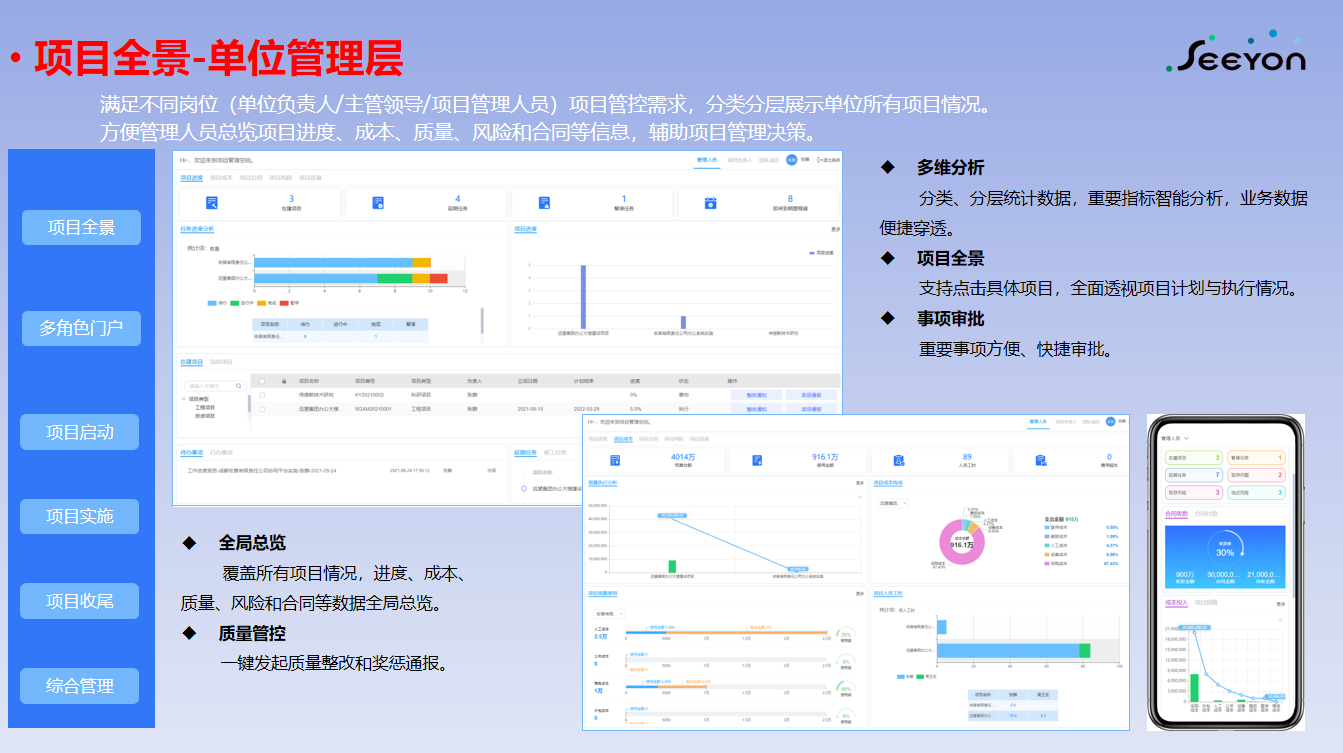
Task: Switch to the 项目成本 tab in the first dashboard
Action: pyautogui.click(x=221, y=178)
